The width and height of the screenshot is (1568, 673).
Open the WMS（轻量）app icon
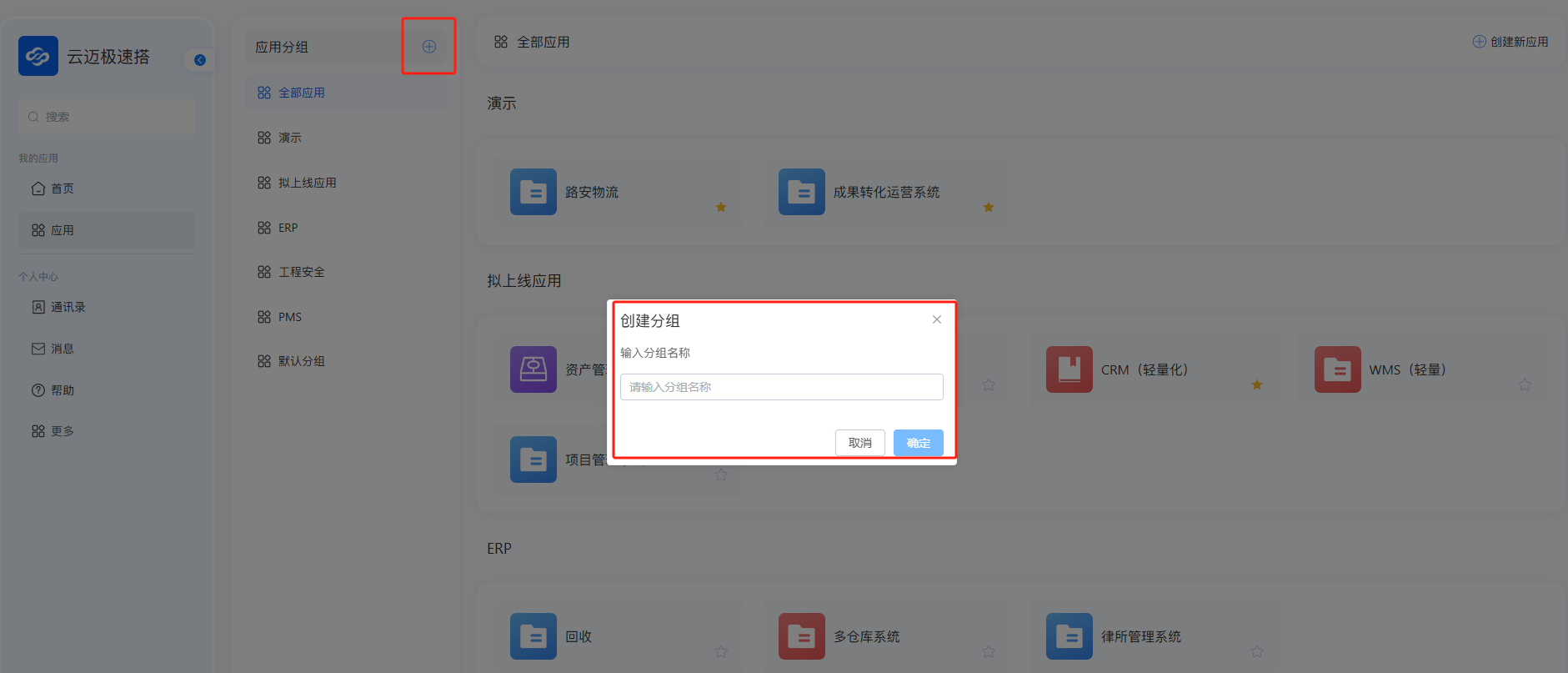click(1337, 369)
